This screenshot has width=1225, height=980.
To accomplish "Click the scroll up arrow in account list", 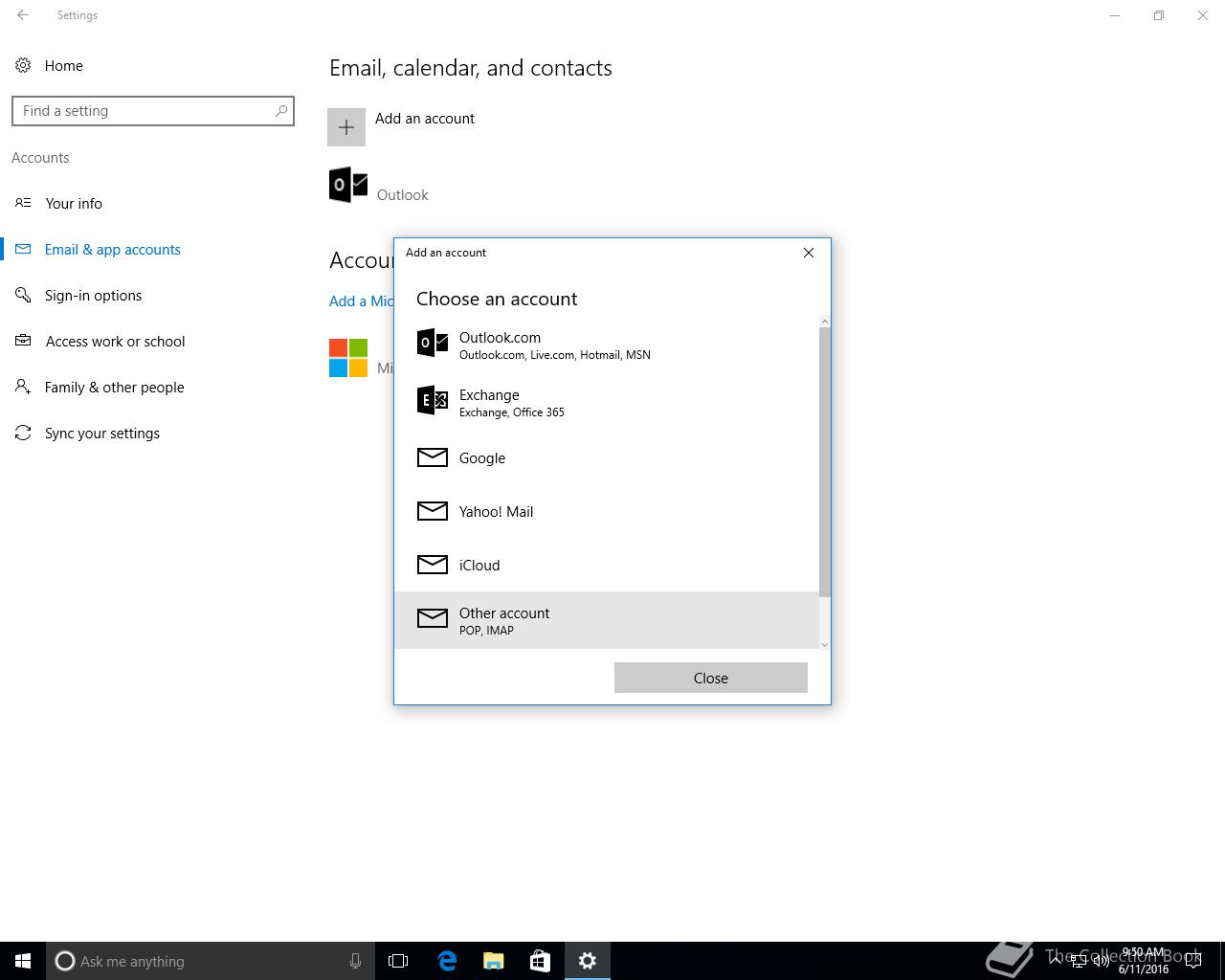I will click(x=825, y=323).
